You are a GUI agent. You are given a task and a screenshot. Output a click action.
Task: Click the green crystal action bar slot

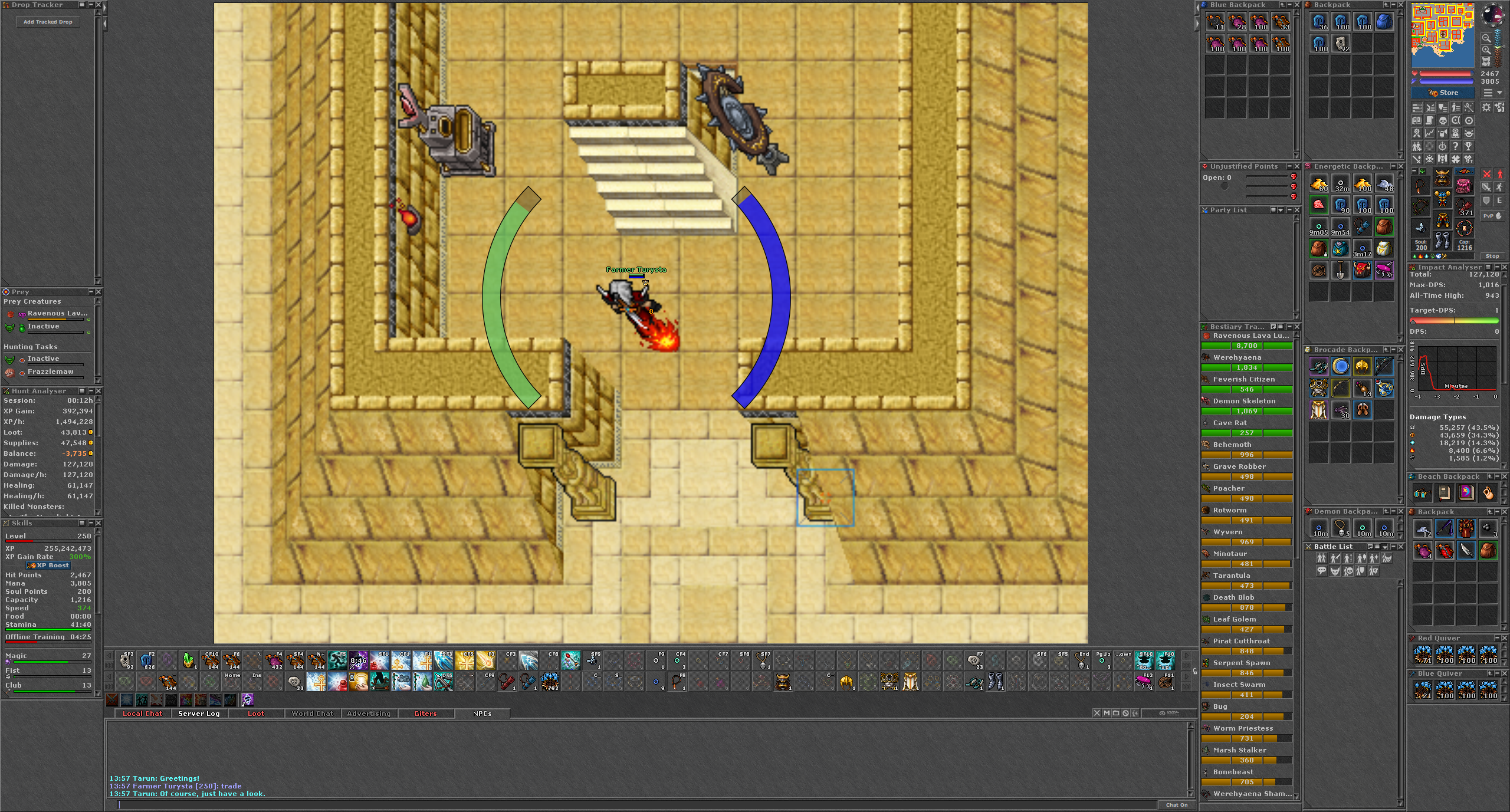click(188, 660)
